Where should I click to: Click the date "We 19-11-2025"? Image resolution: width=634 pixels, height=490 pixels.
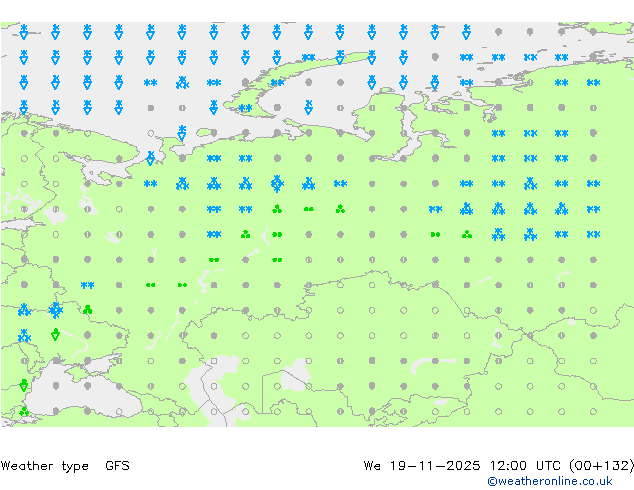422,466
